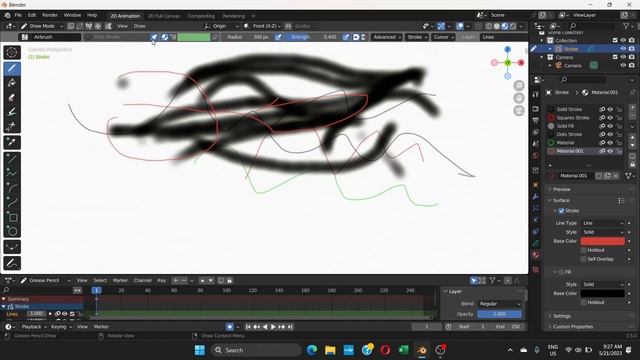
Task: Select the Tint tool
Action: pos(12,111)
